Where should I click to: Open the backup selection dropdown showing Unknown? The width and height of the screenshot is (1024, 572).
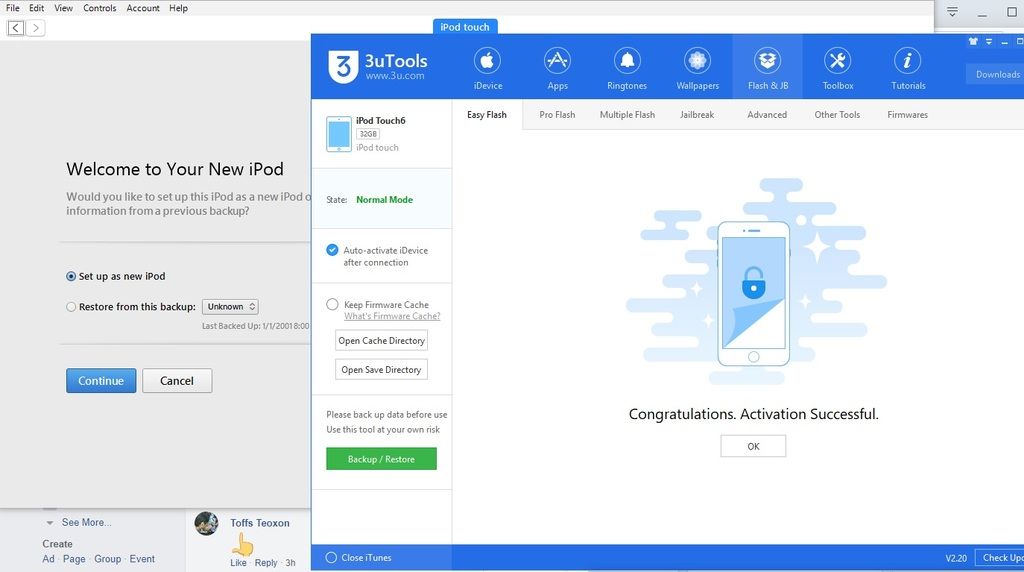click(x=230, y=307)
